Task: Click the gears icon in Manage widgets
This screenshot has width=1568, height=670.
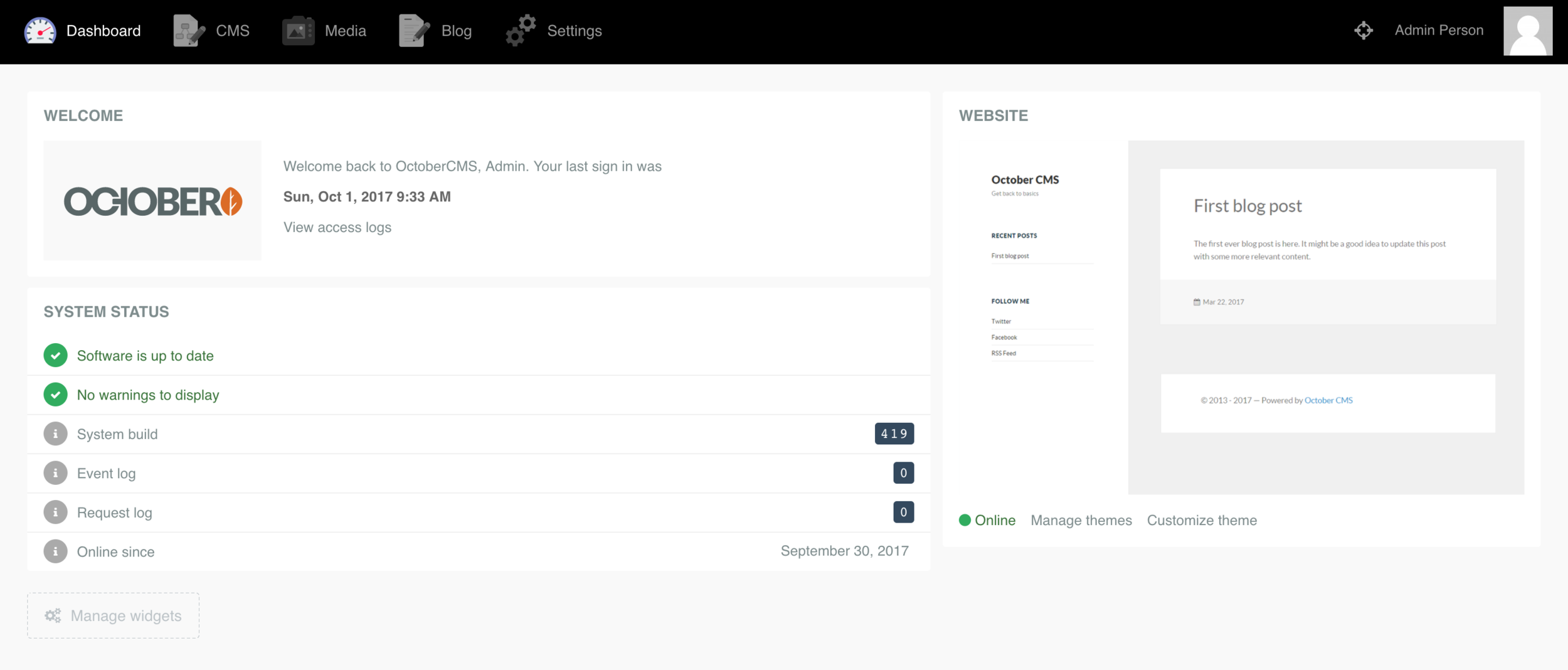Action: (x=53, y=615)
